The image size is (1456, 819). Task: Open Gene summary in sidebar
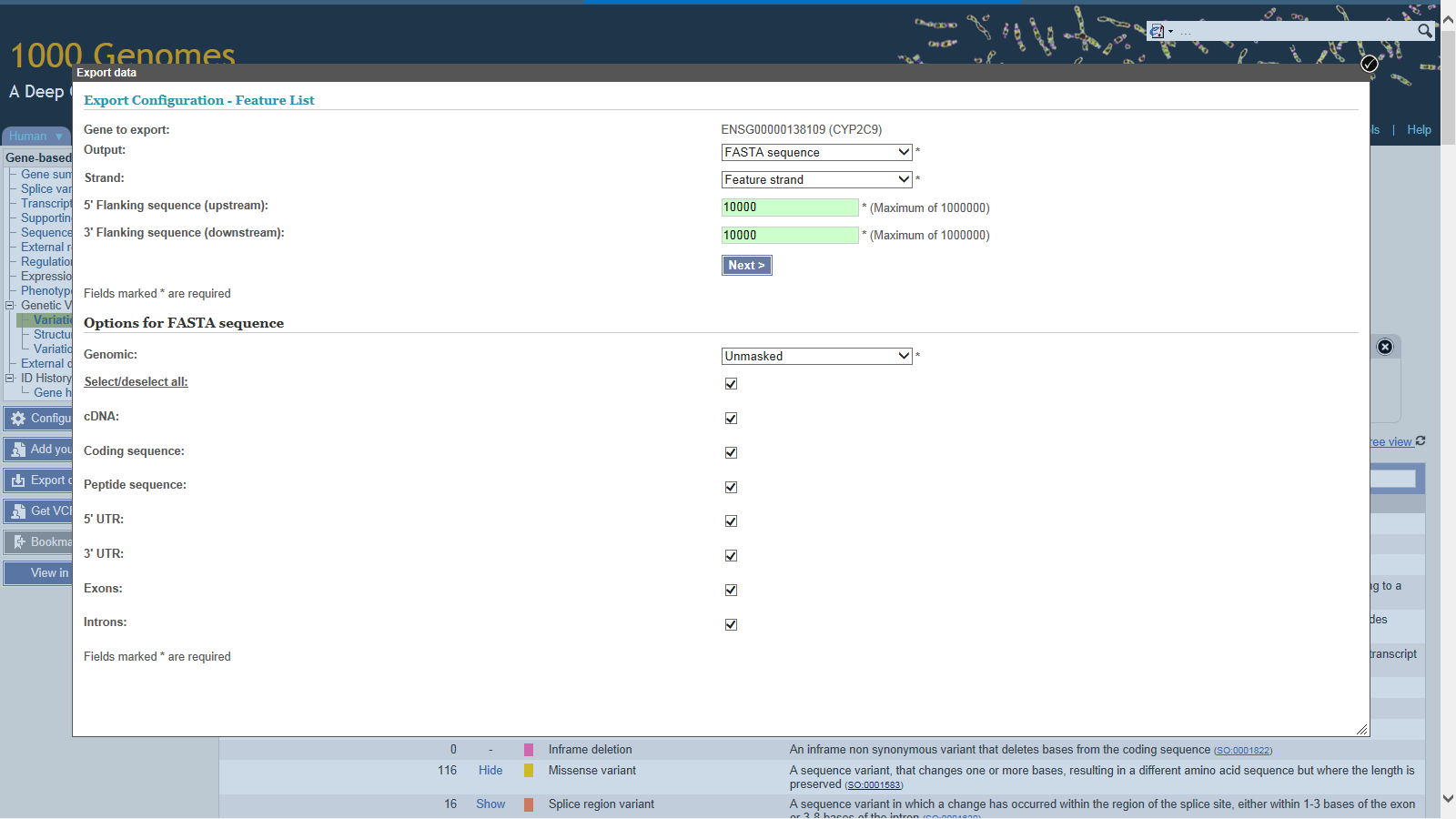46,175
